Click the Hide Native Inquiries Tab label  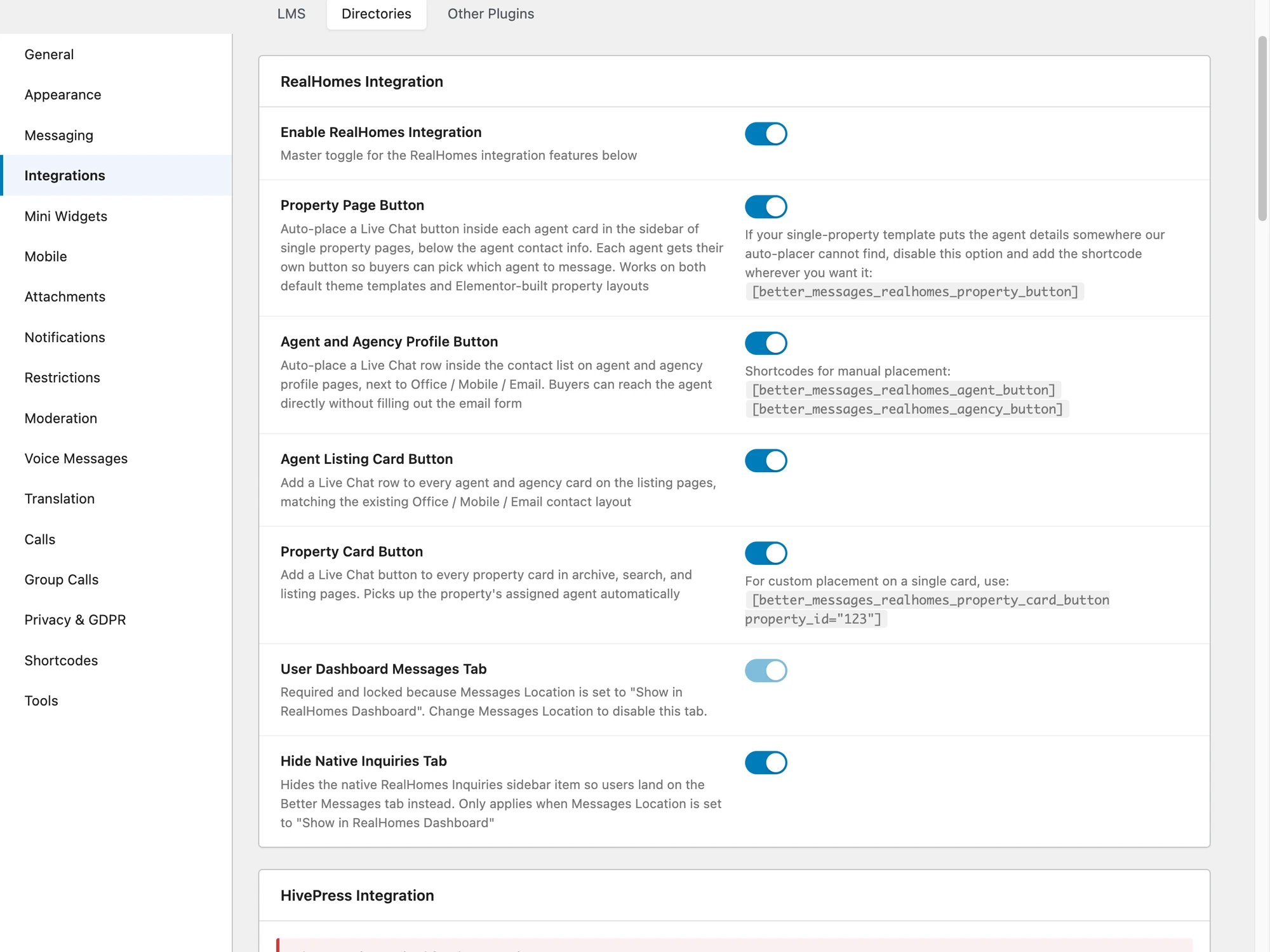(364, 762)
